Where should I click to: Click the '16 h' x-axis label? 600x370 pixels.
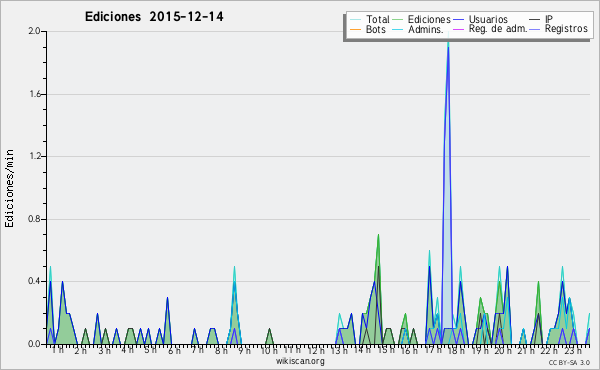409,351
